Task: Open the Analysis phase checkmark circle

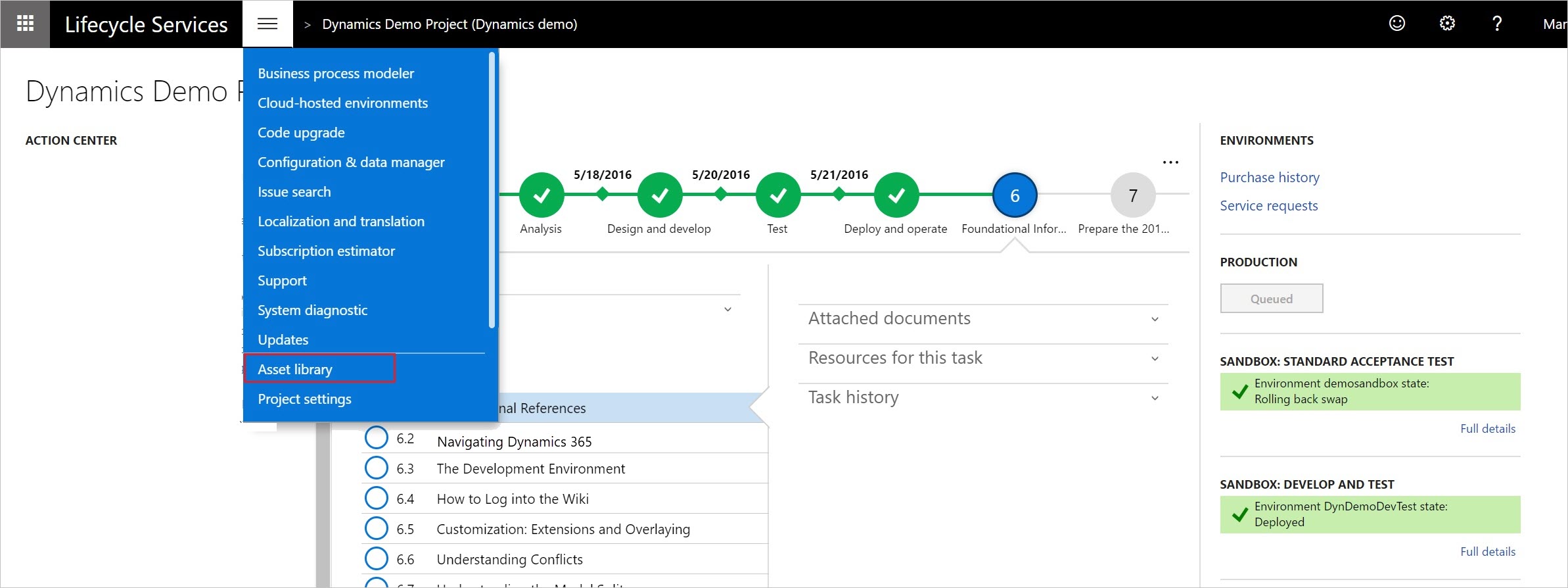Action: click(x=542, y=195)
